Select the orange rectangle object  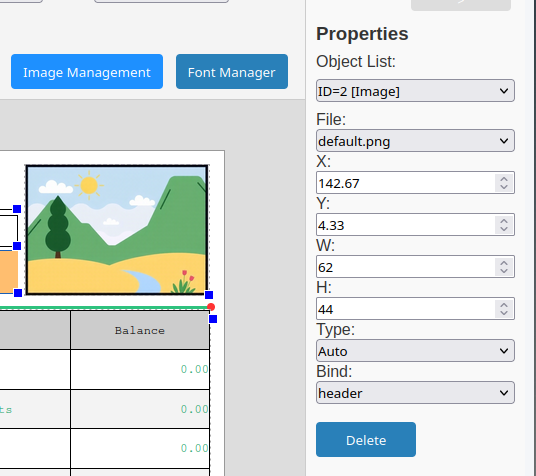(x=8, y=272)
